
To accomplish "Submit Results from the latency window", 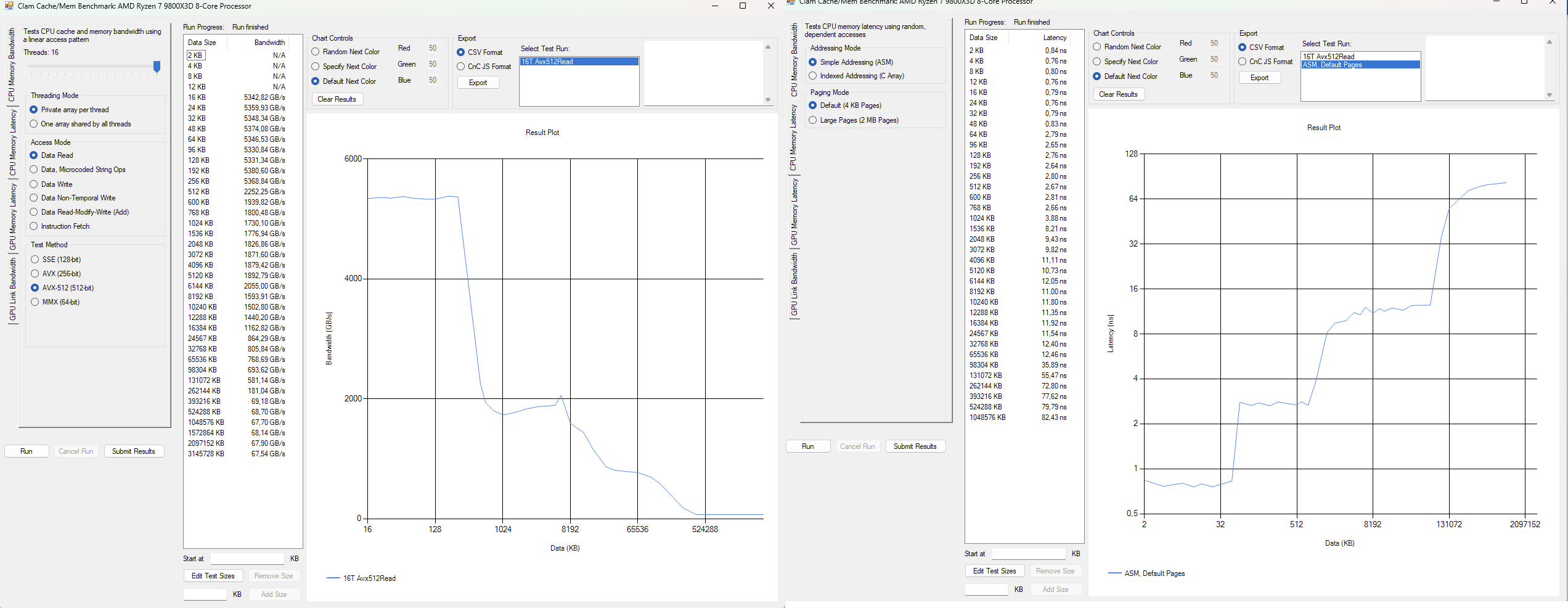I will pyautogui.click(x=915, y=446).
